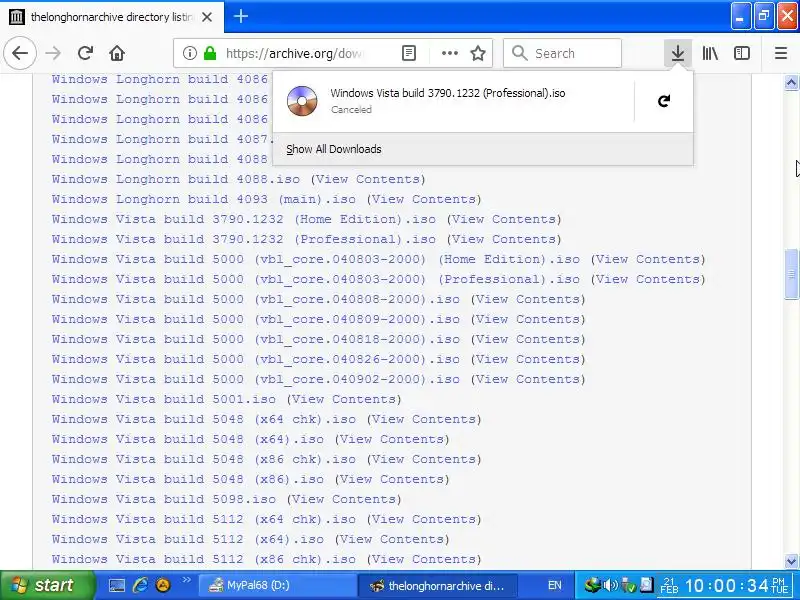800x600 pixels.
Task: Open the home page
Action: click(117, 53)
